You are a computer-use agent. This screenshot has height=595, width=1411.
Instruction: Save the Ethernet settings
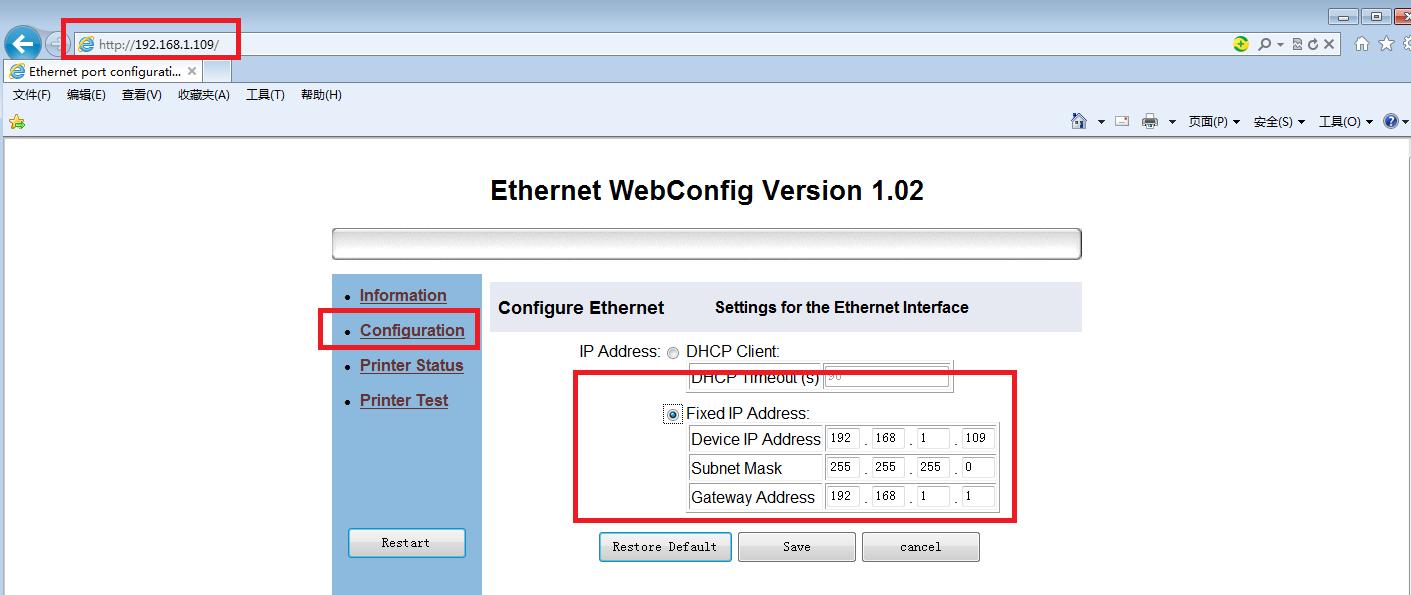click(x=797, y=547)
